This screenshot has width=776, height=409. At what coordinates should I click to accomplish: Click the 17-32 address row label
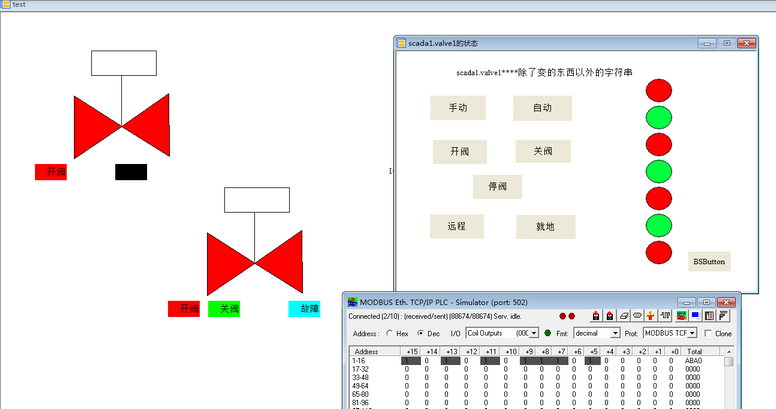tap(360, 369)
